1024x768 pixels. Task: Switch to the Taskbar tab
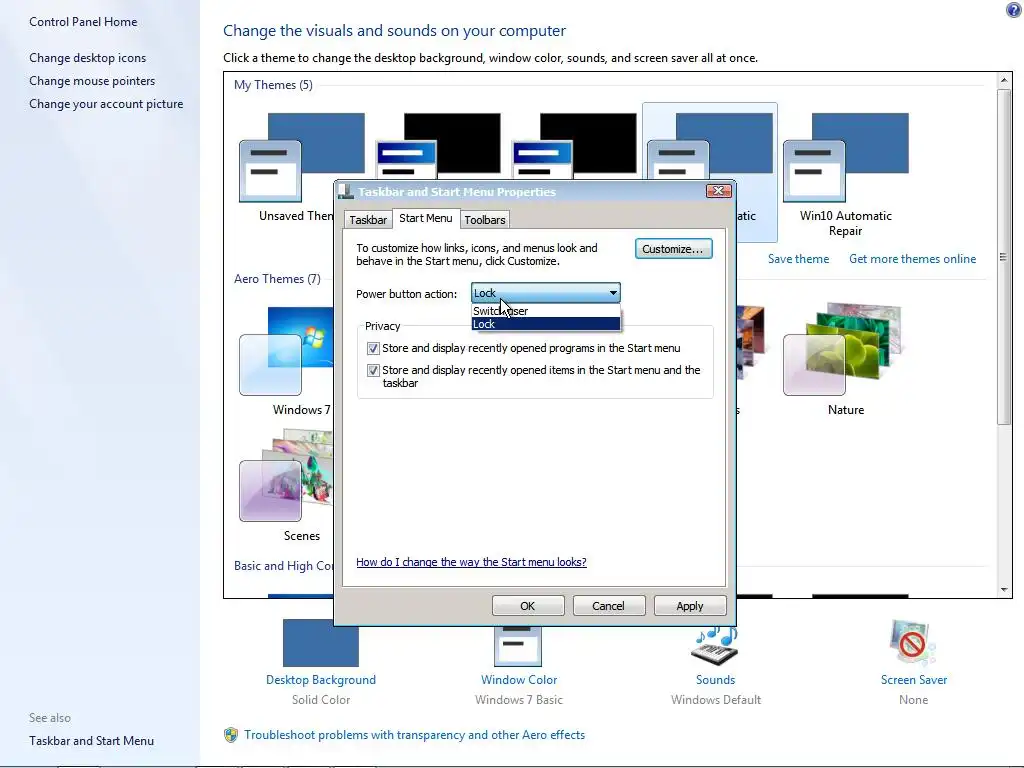tap(368, 220)
